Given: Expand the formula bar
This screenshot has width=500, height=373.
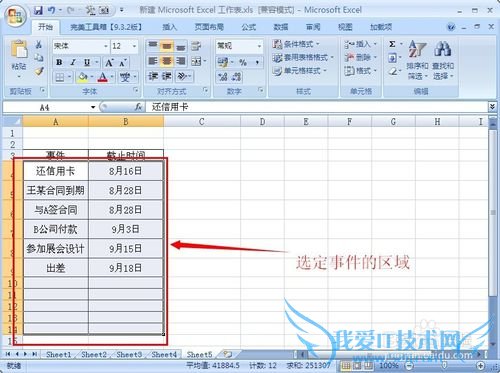Looking at the screenshot, I should pos(492,107).
